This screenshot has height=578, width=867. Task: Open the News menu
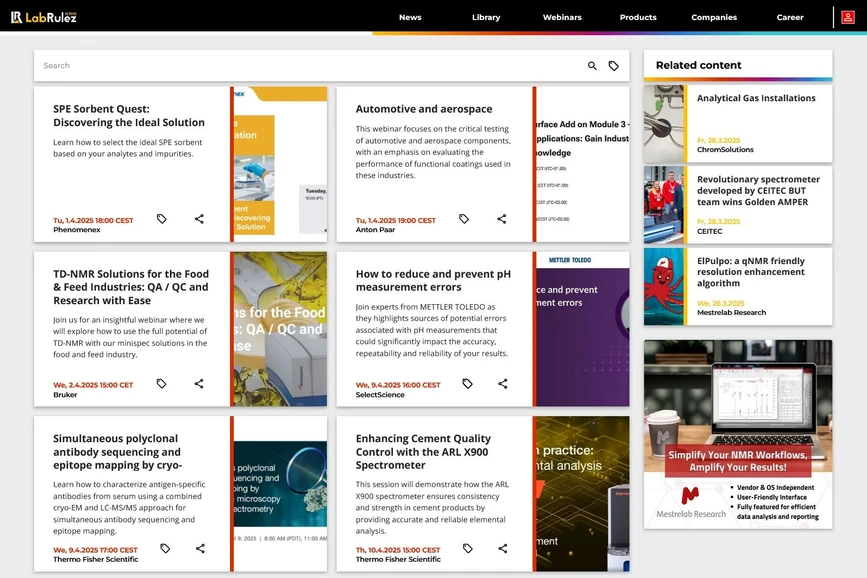coord(410,17)
